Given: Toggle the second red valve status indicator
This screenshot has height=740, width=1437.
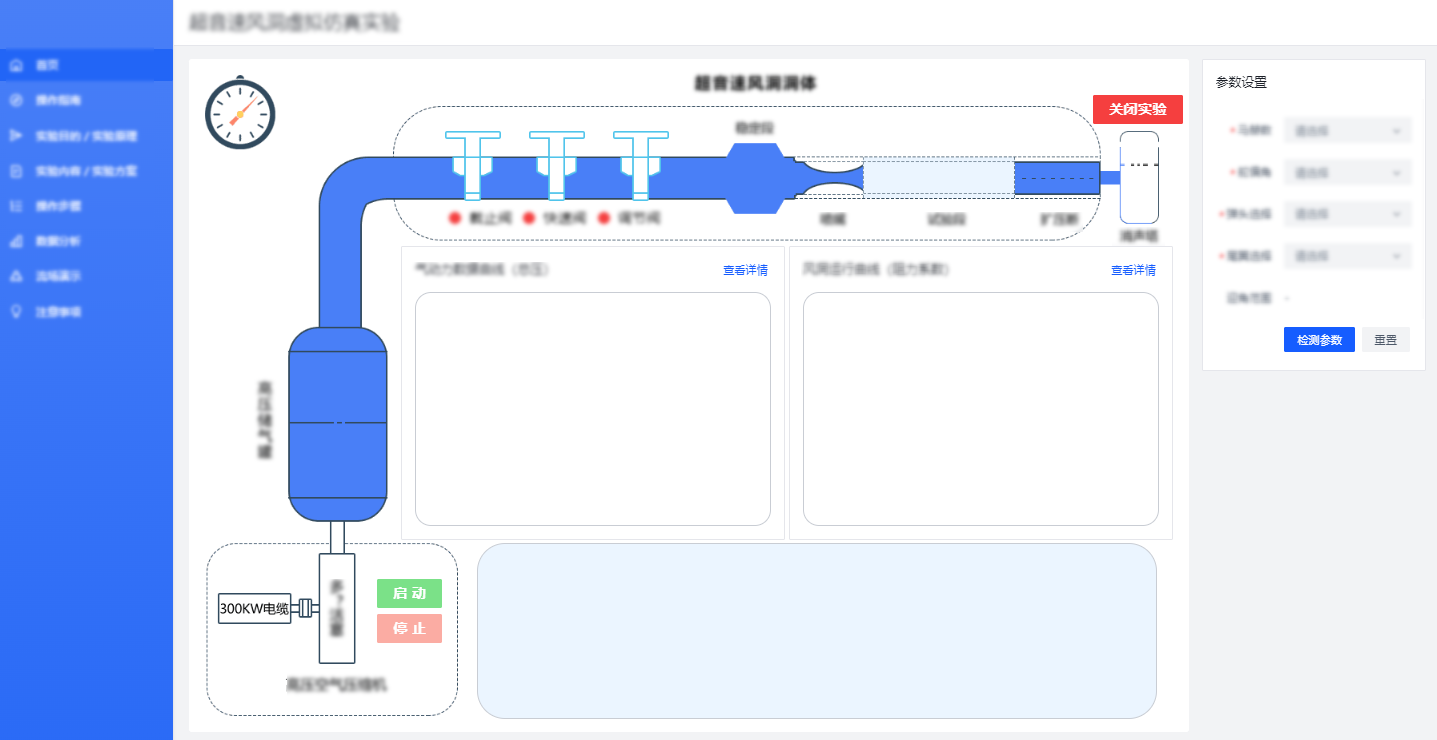Looking at the screenshot, I should tap(529, 218).
